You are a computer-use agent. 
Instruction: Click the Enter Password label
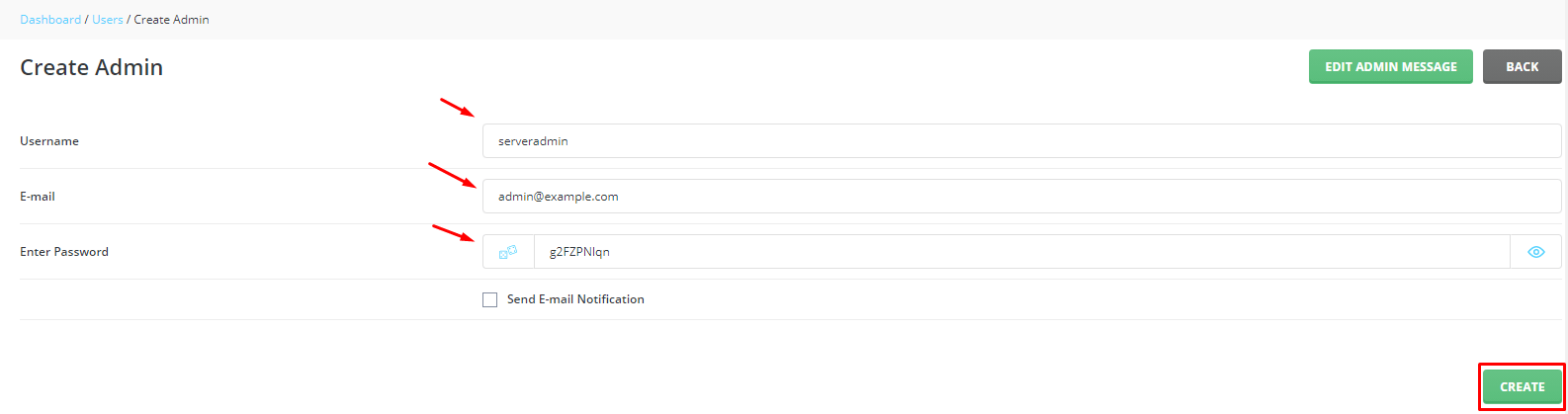(64, 252)
